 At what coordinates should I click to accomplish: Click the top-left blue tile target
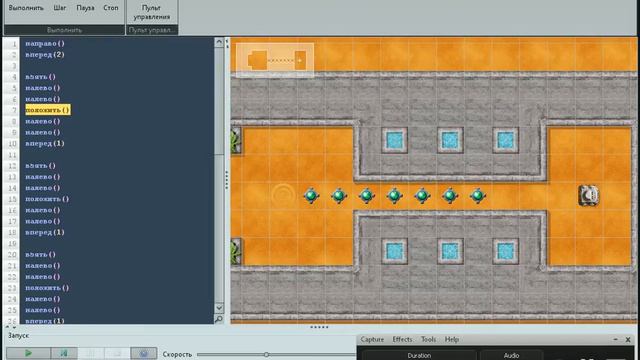[394, 140]
